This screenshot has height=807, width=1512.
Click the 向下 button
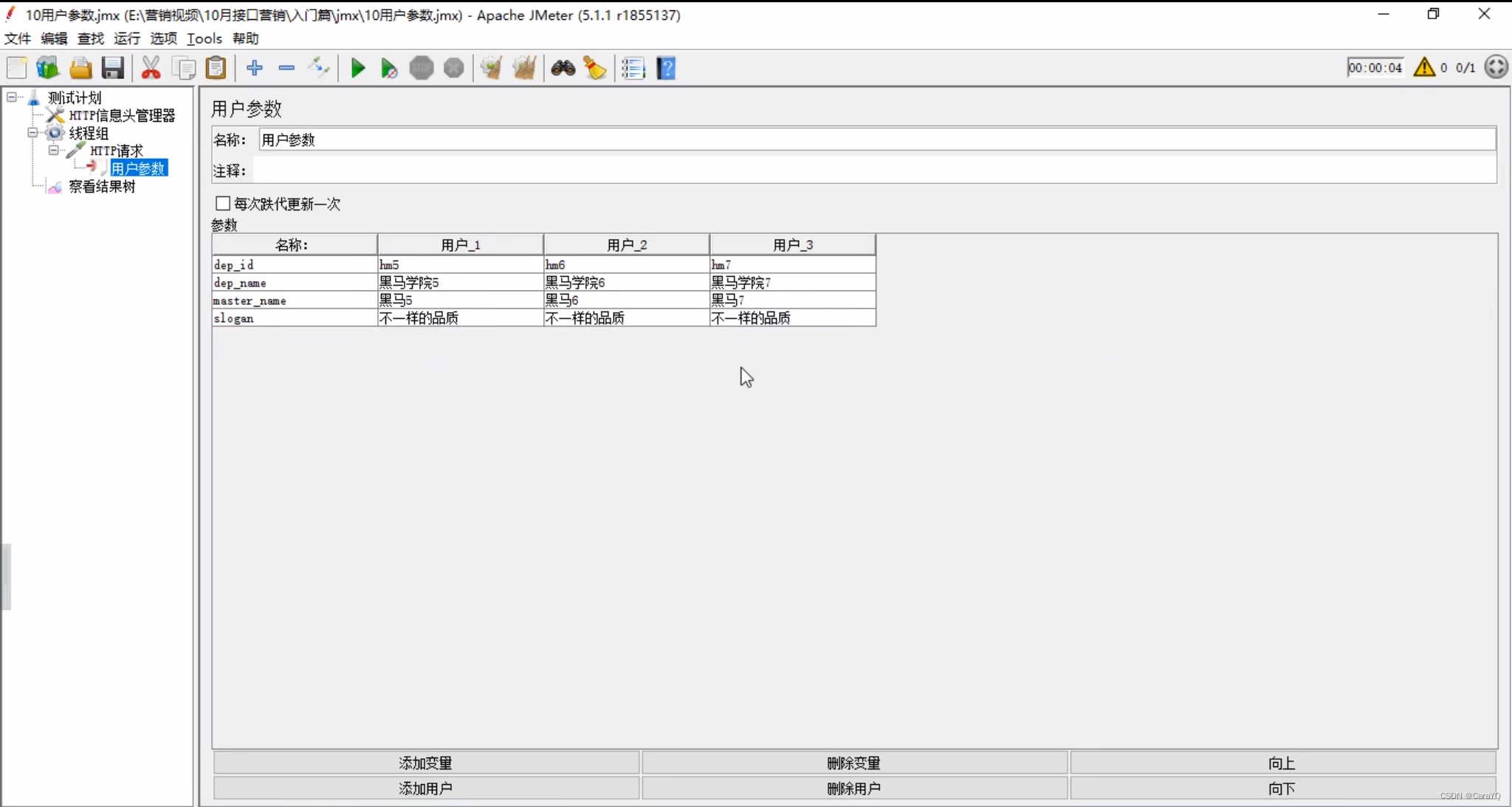coord(1282,788)
